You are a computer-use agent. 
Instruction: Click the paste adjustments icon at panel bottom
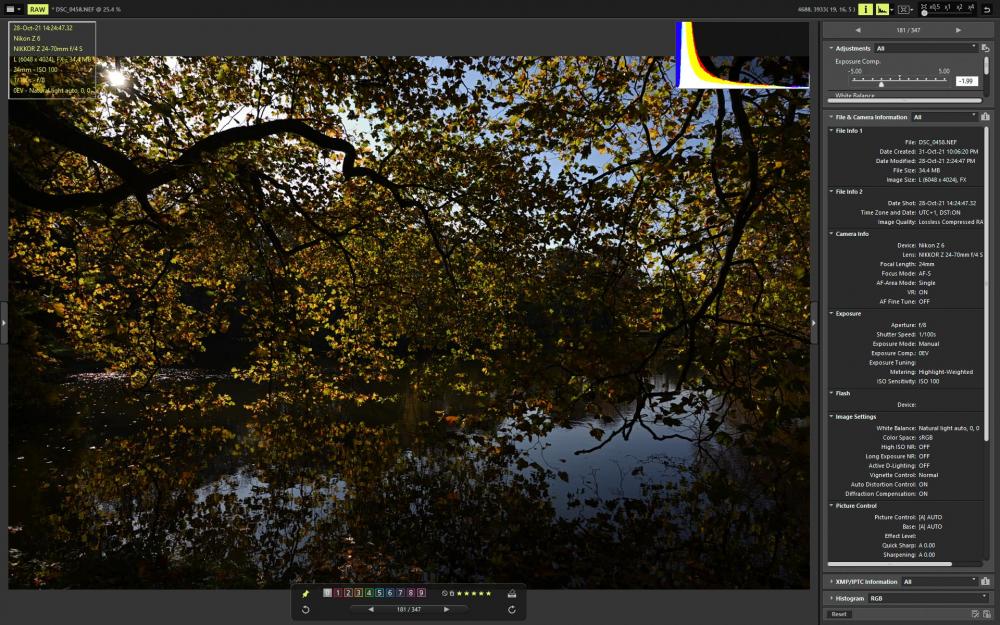(x=986, y=614)
